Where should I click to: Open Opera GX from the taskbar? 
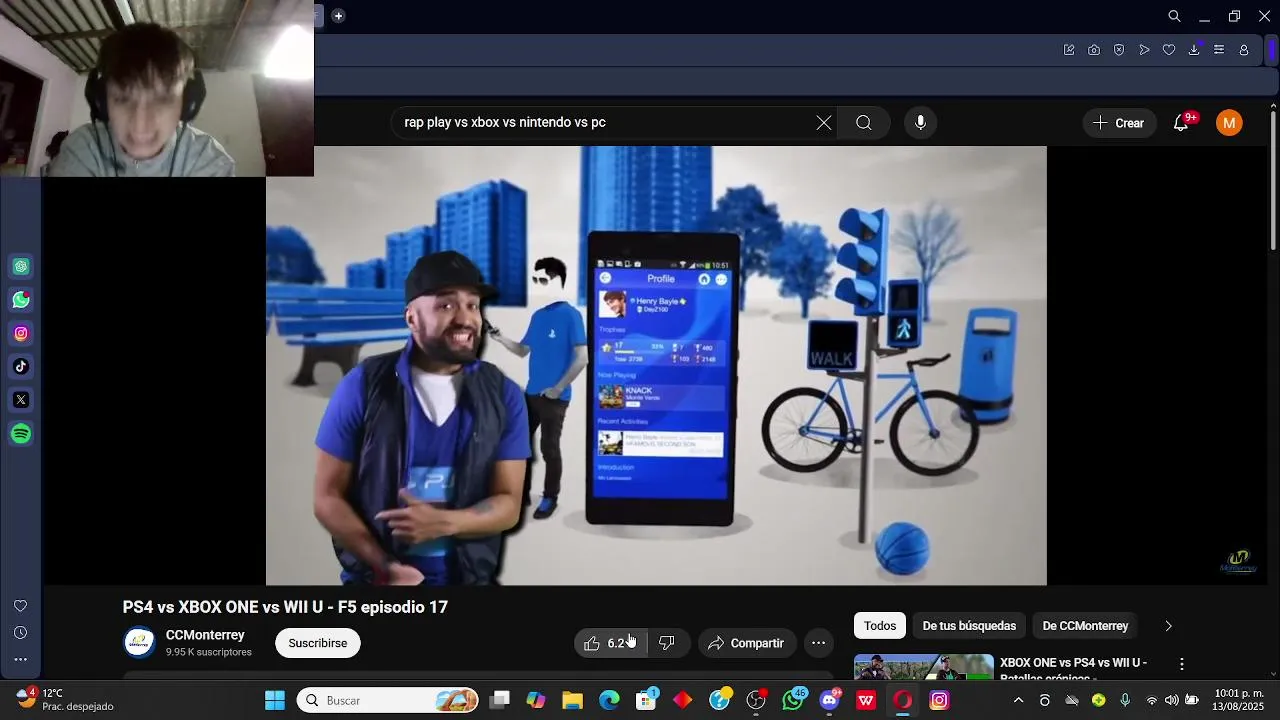point(903,700)
